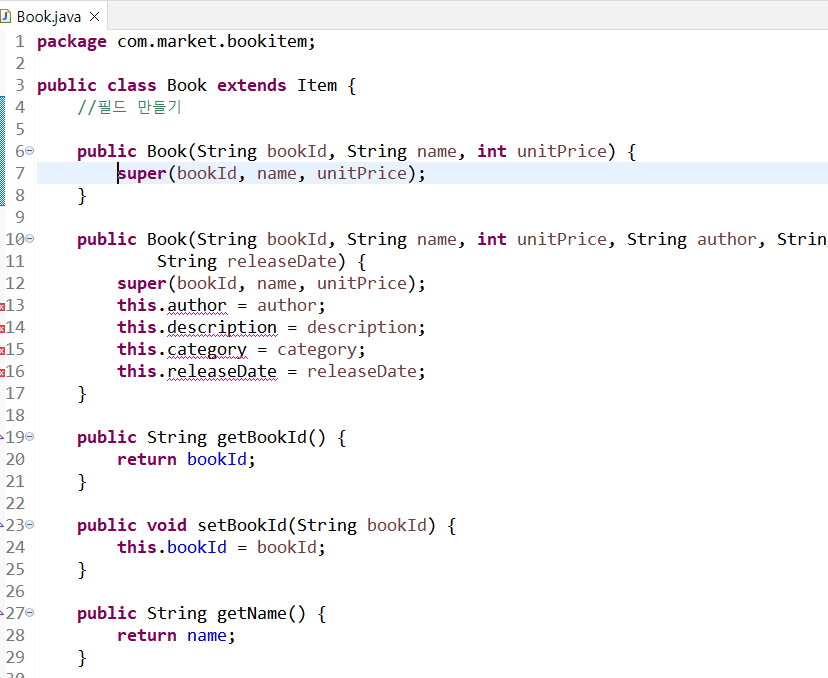Close the Book.java tab
Image resolution: width=828 pixels, height=678 pixels.
coord(95,17)
